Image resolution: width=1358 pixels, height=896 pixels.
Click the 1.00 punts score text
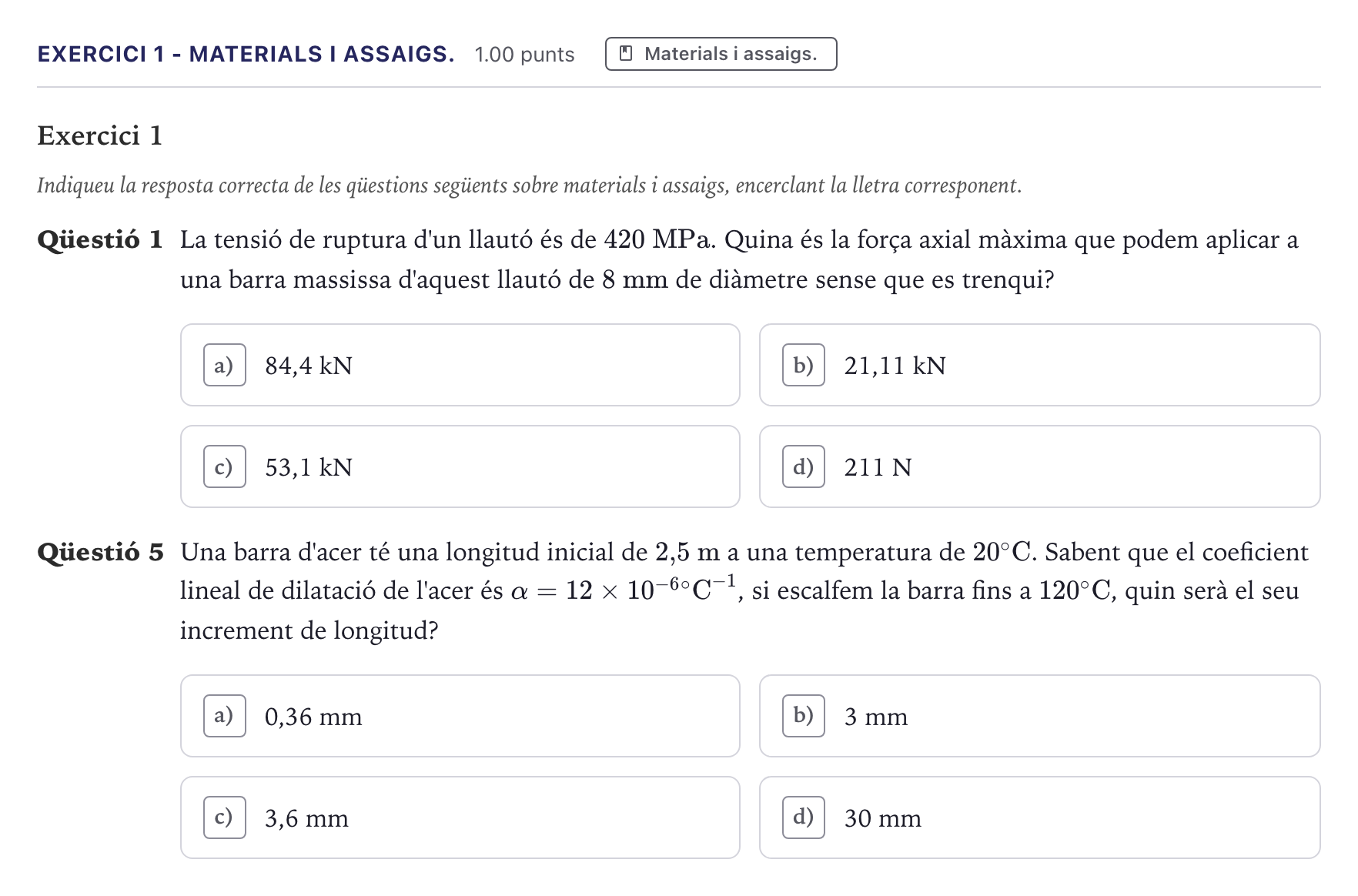point(524,55)
